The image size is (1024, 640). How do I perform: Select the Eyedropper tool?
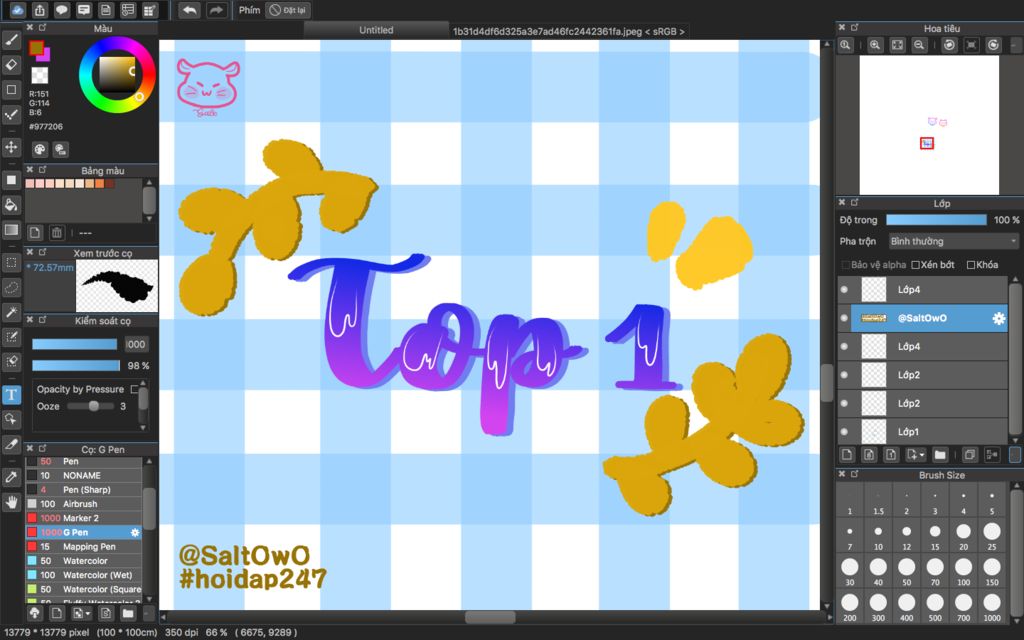pos(11,477)
